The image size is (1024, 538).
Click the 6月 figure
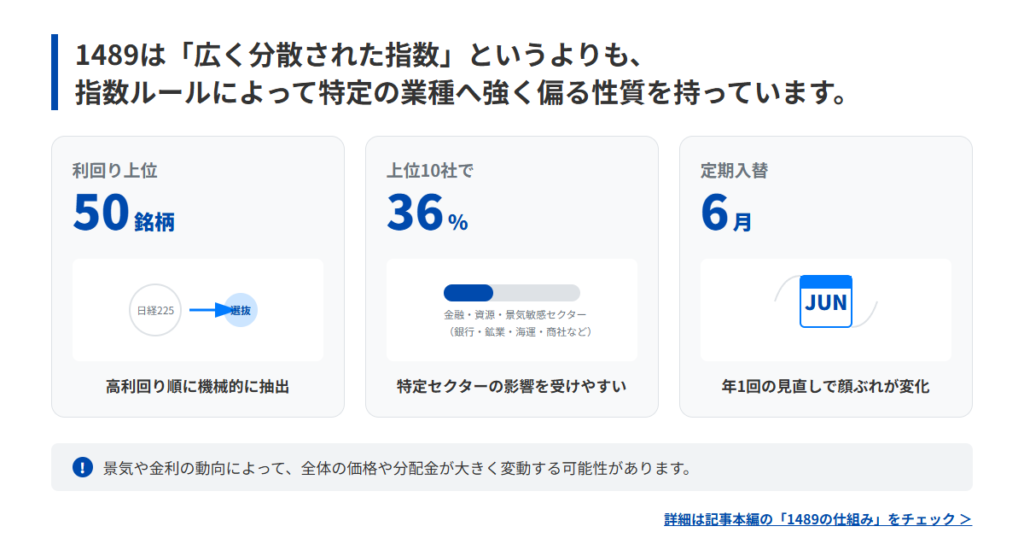coord(726,214)
